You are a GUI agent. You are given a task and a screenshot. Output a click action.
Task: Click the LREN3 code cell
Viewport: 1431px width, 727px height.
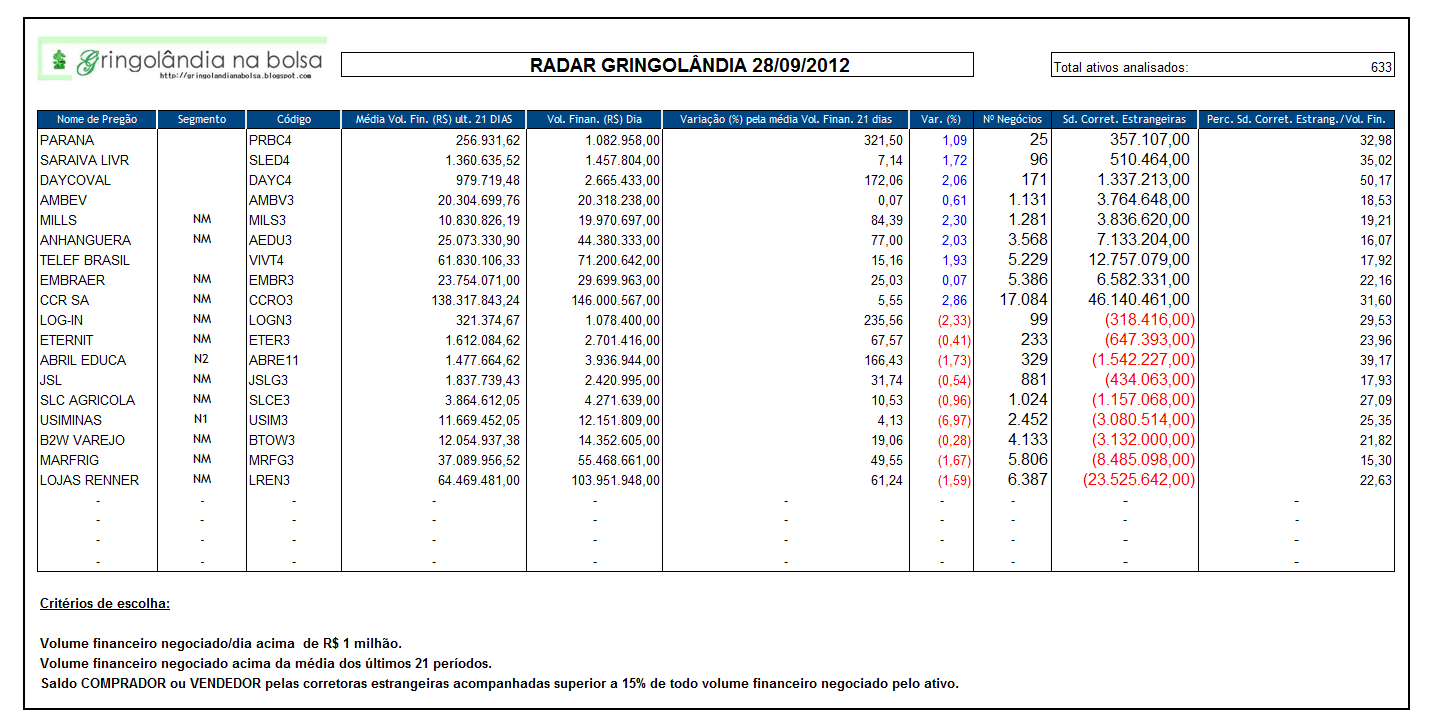click(269, 480)
